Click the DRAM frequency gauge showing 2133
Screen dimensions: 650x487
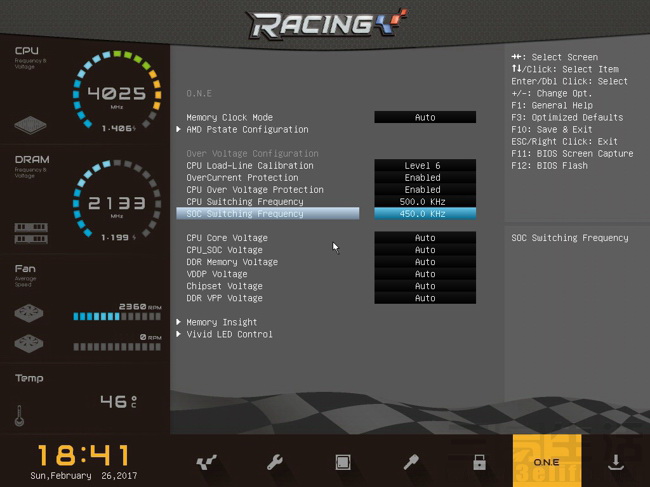(117, 201)
